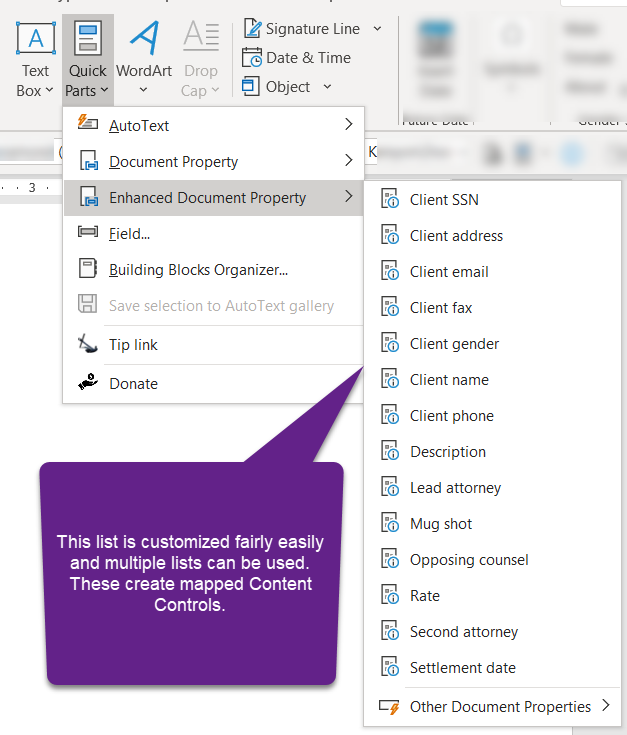Click the AutoText lightning icon
The image size is (627, 735).
click(88, 122)
